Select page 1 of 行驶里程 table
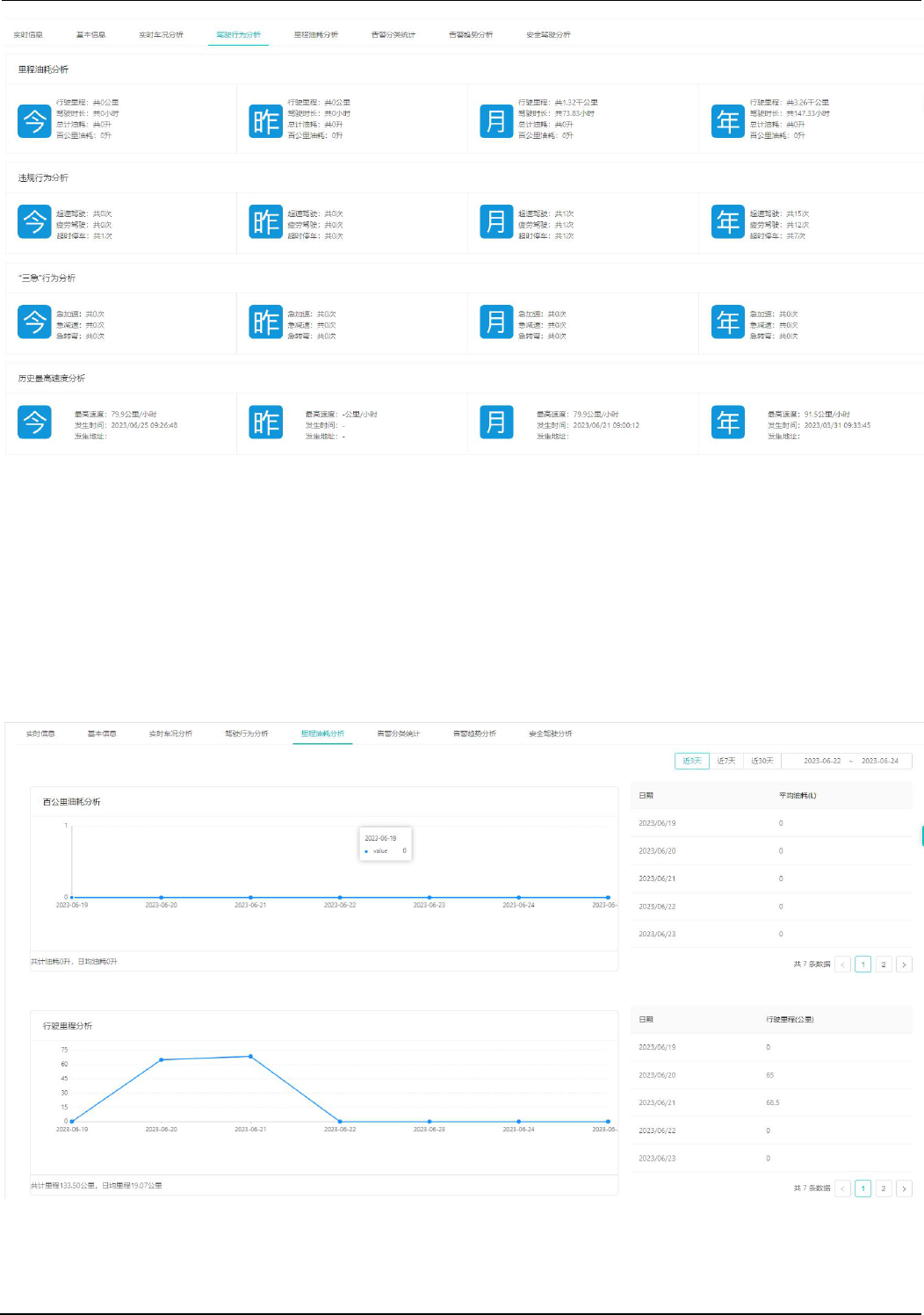The image size is (924, 1315). click(x=863, y=1189)
